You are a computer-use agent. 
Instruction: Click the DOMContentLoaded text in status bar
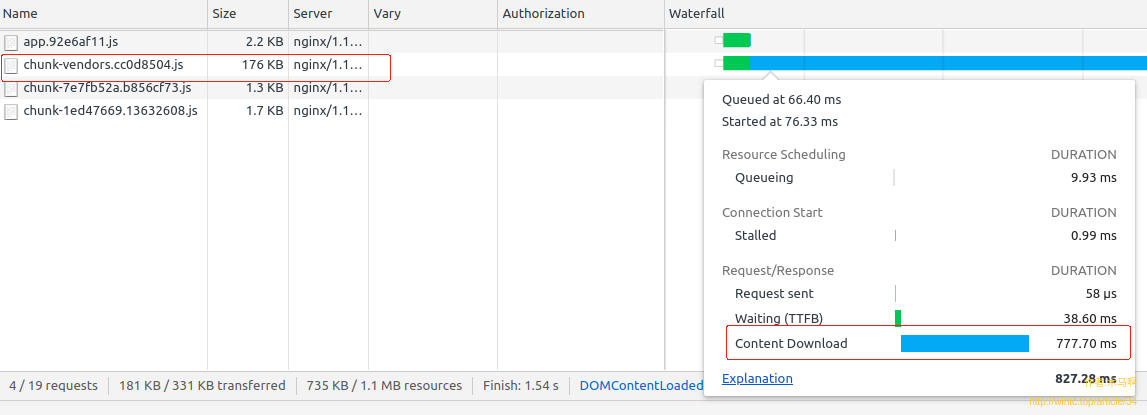click(x=641, y=385)
